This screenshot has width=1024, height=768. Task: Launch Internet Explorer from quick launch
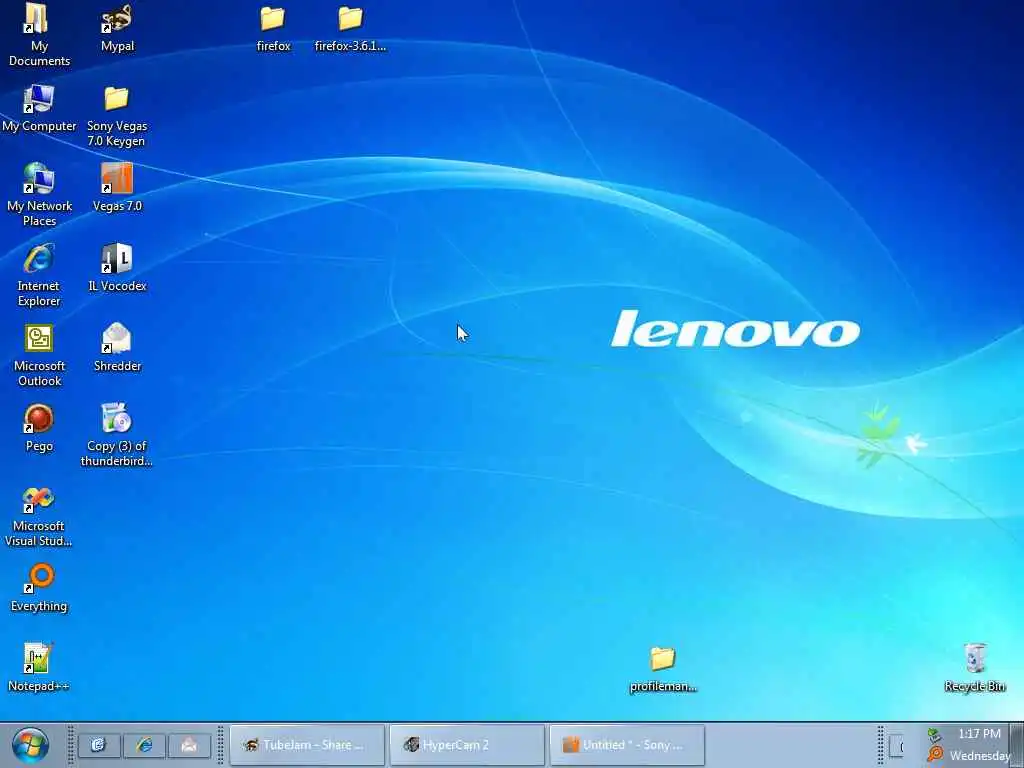pos(144,745)
